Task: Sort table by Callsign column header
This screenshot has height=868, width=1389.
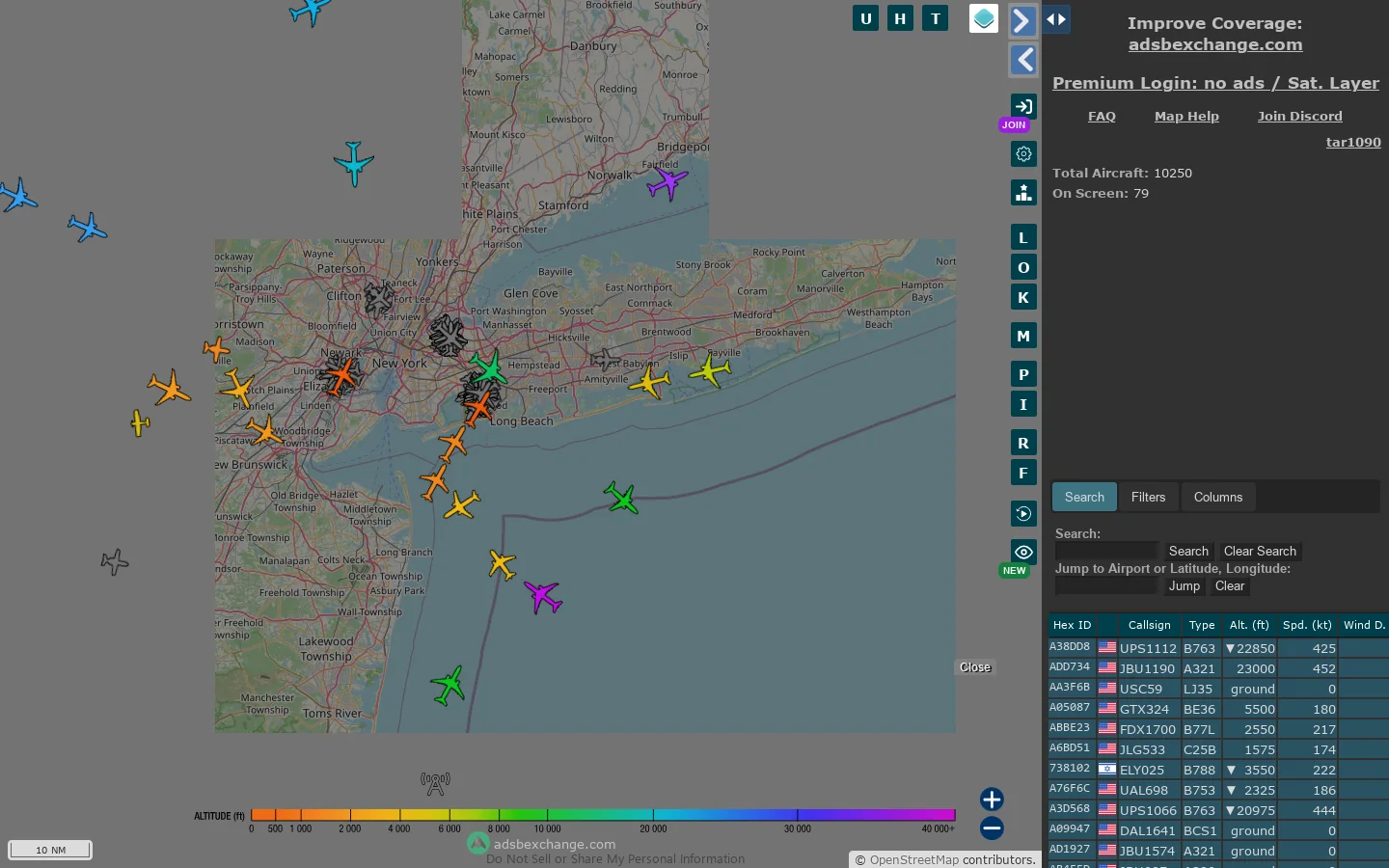Action: pyautogui.click(x=1150, y=625)
